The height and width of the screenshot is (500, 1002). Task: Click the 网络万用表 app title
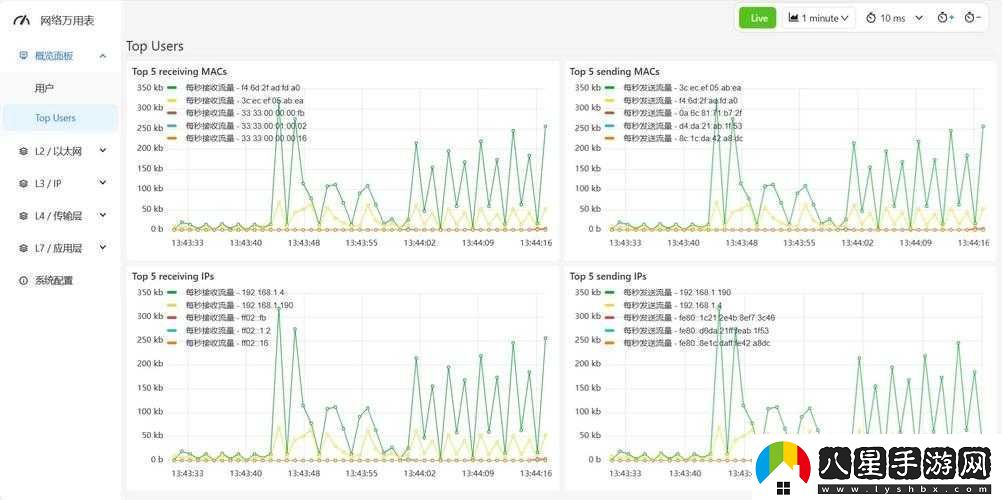pos(67,20)
